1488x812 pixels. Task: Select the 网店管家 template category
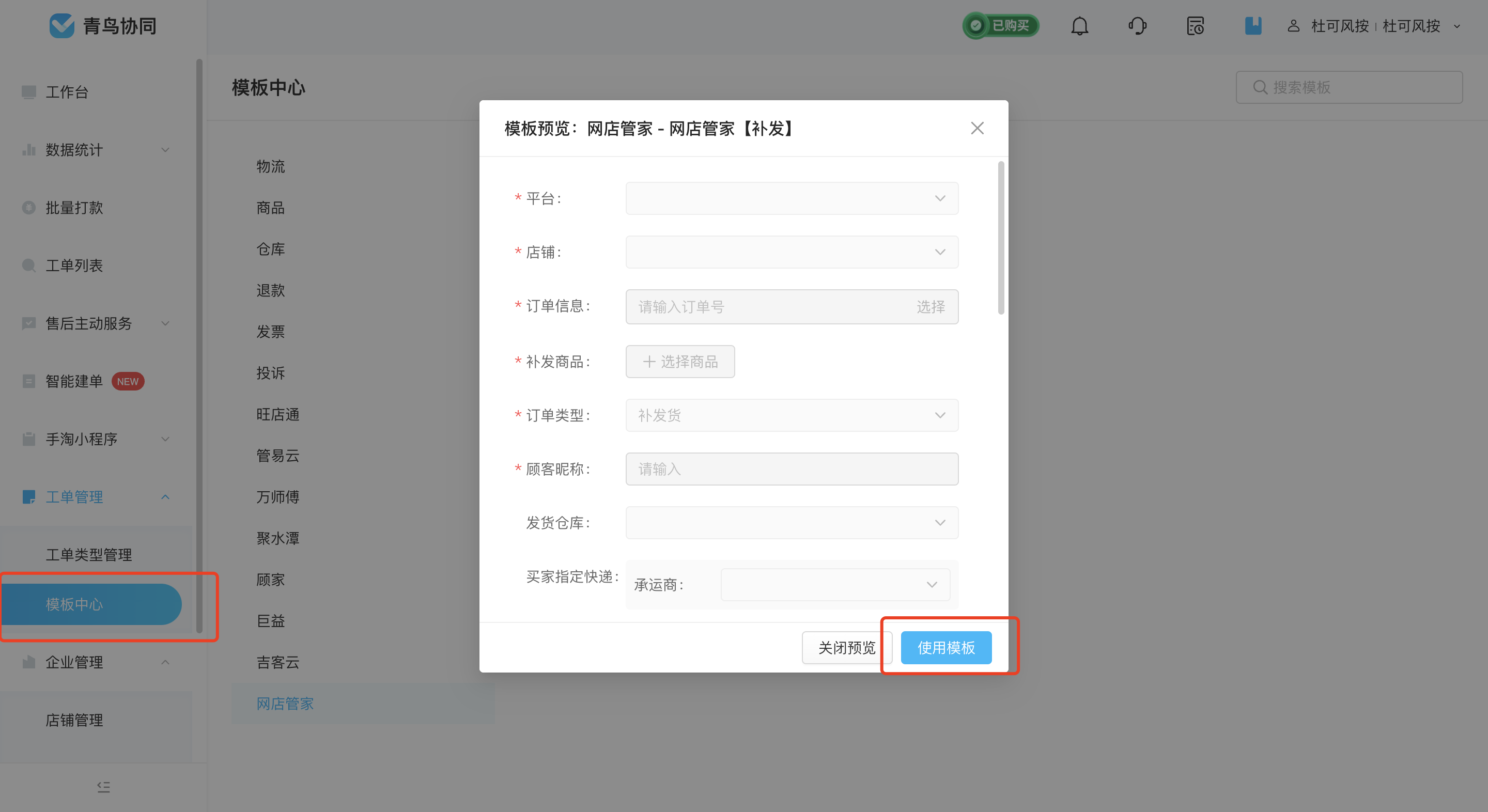point(363,704)
